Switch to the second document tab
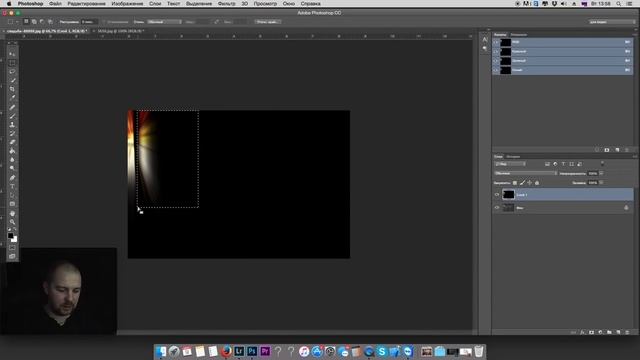640x360 pixels. click(121, 31)
